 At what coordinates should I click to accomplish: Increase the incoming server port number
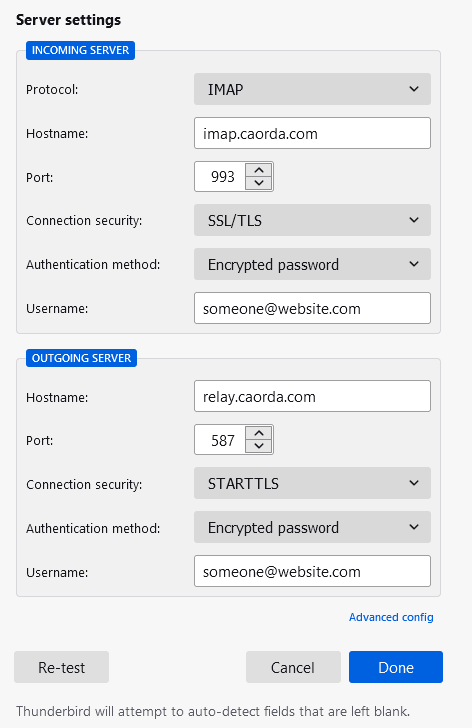click(x=259, y=170)
